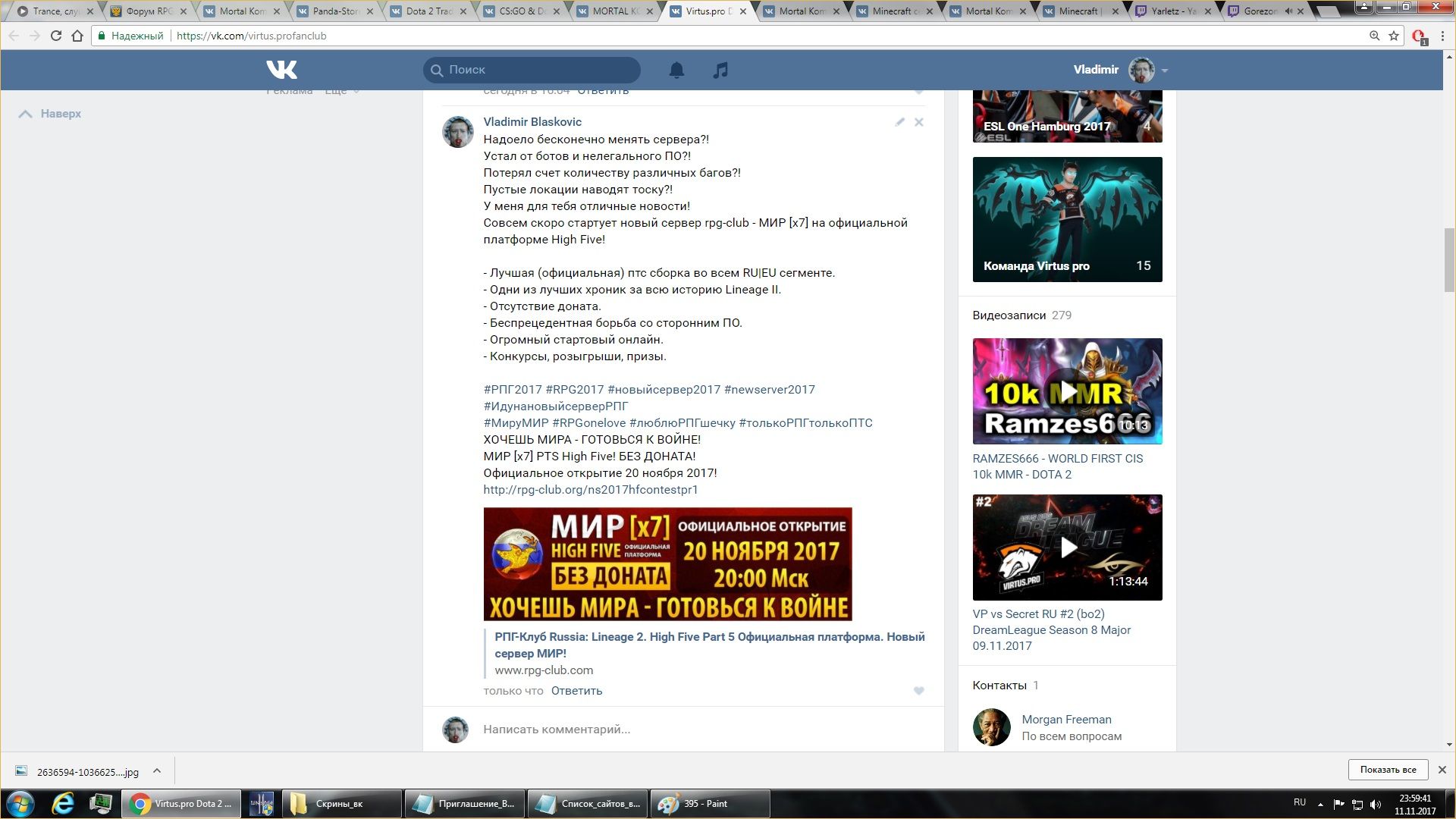Open the Команда Virtus pro album thumbnail

(1067, 219)
